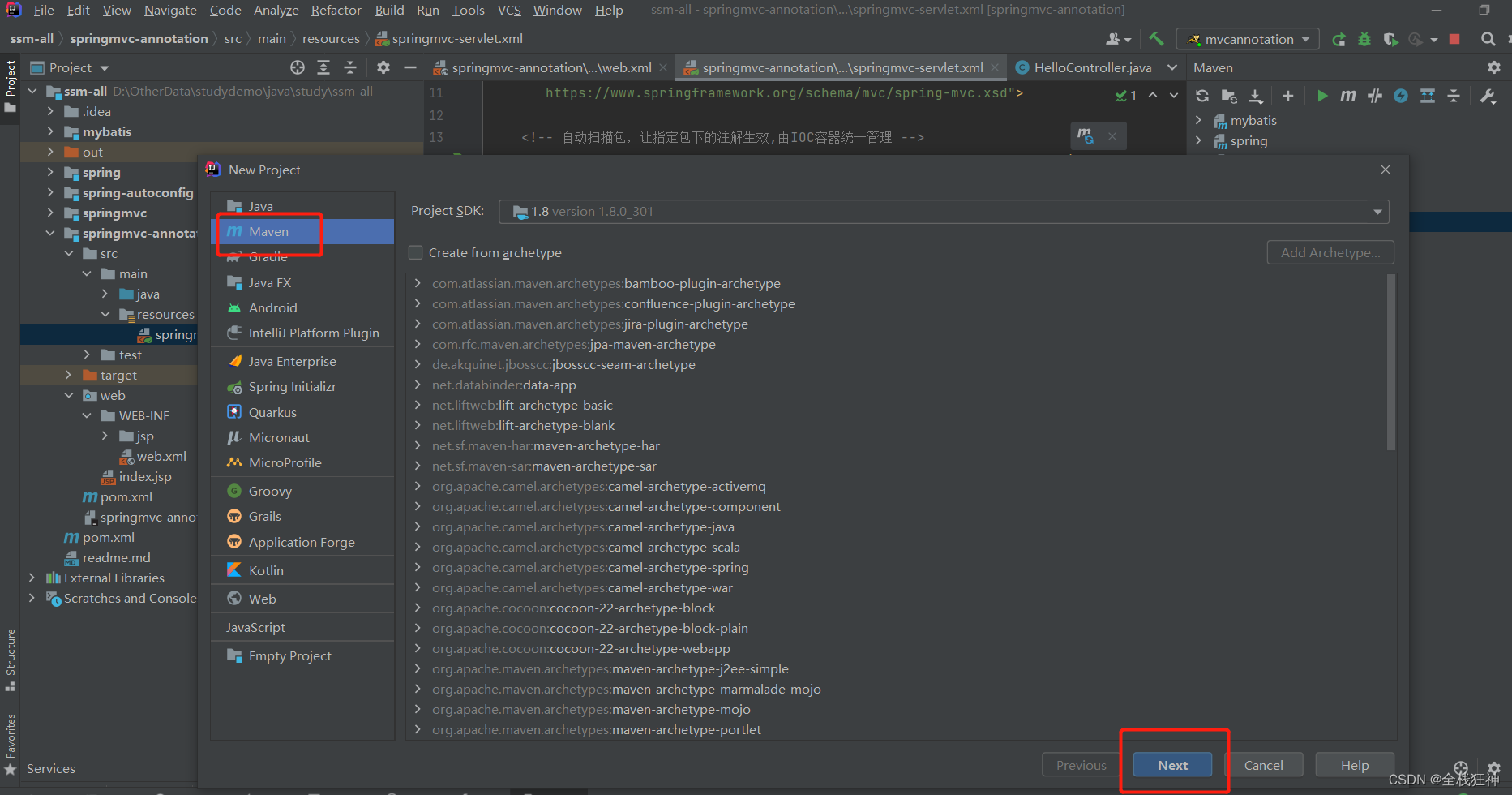Select Micronaut project type
The width and height of the screenshot is (1512, 795).
click(x=302, y=437)
